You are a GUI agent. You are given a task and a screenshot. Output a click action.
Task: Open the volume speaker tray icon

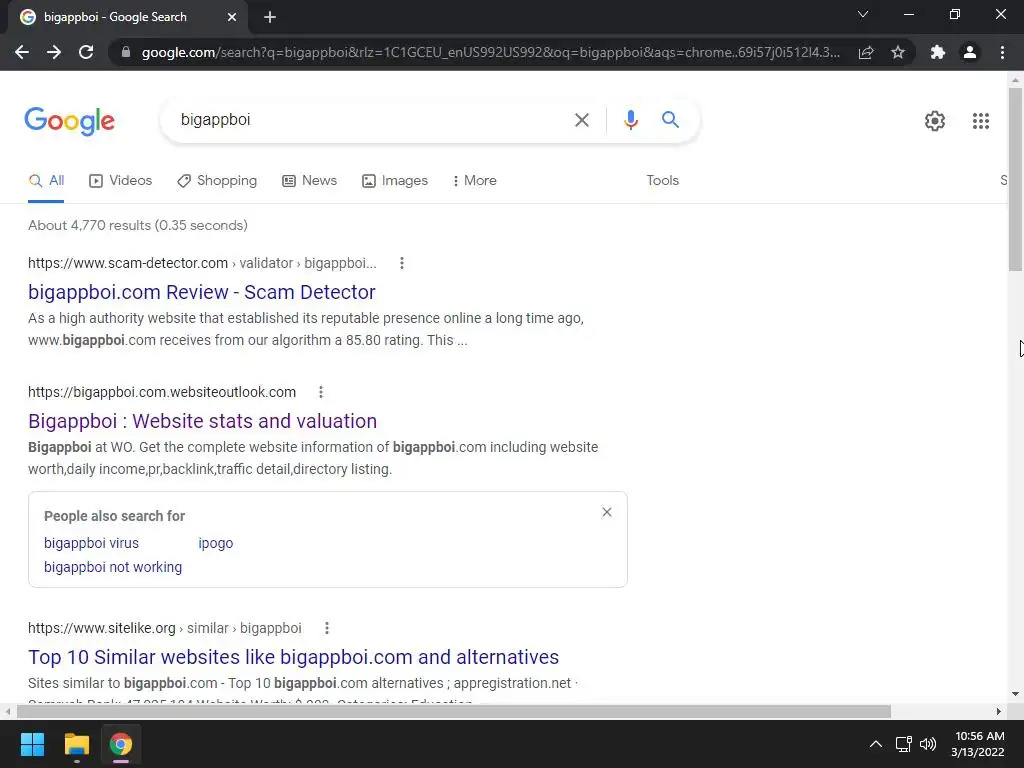click(x=927, y=744)
